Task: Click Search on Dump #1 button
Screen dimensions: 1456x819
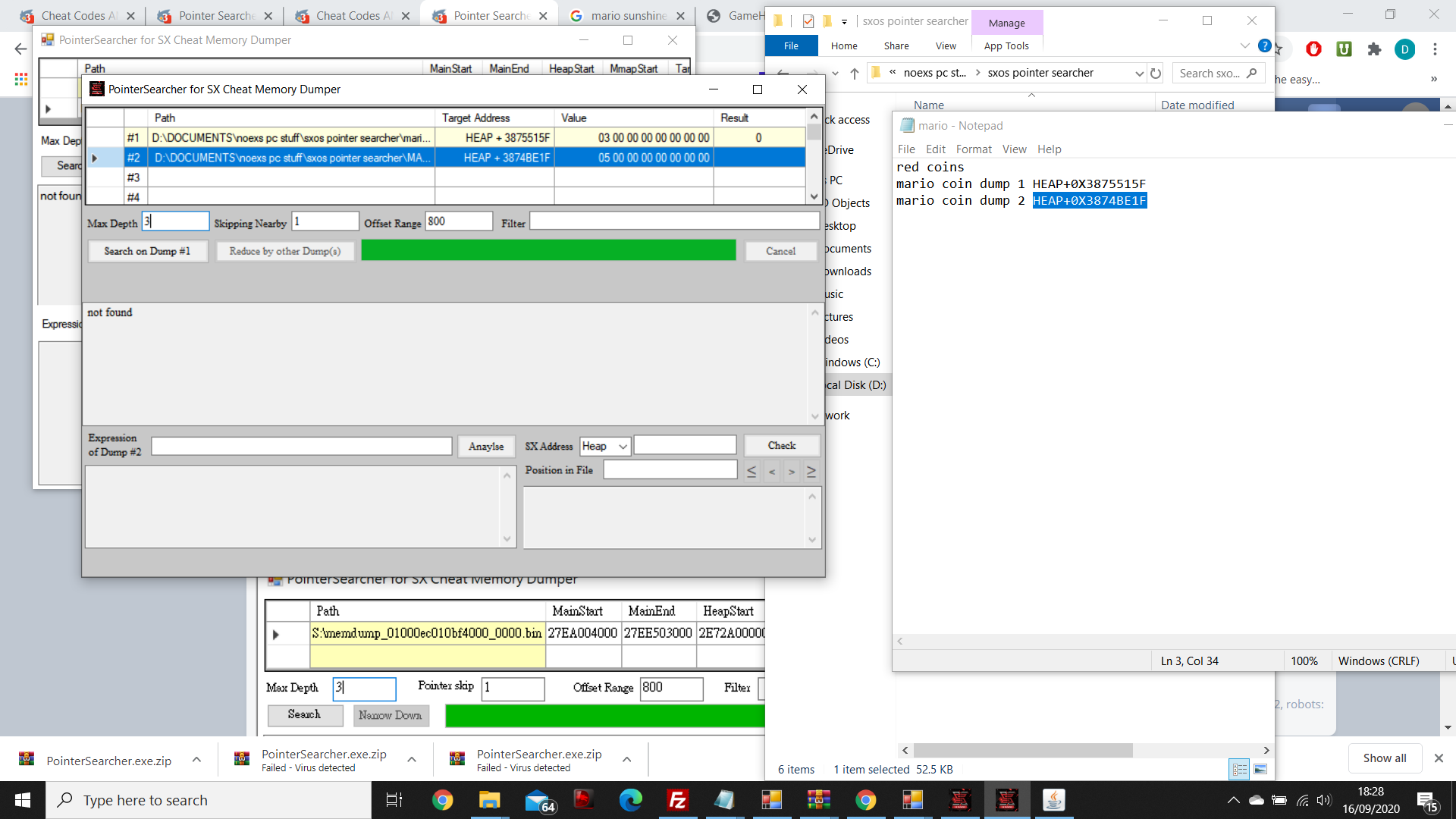Action: click(147, 251)
